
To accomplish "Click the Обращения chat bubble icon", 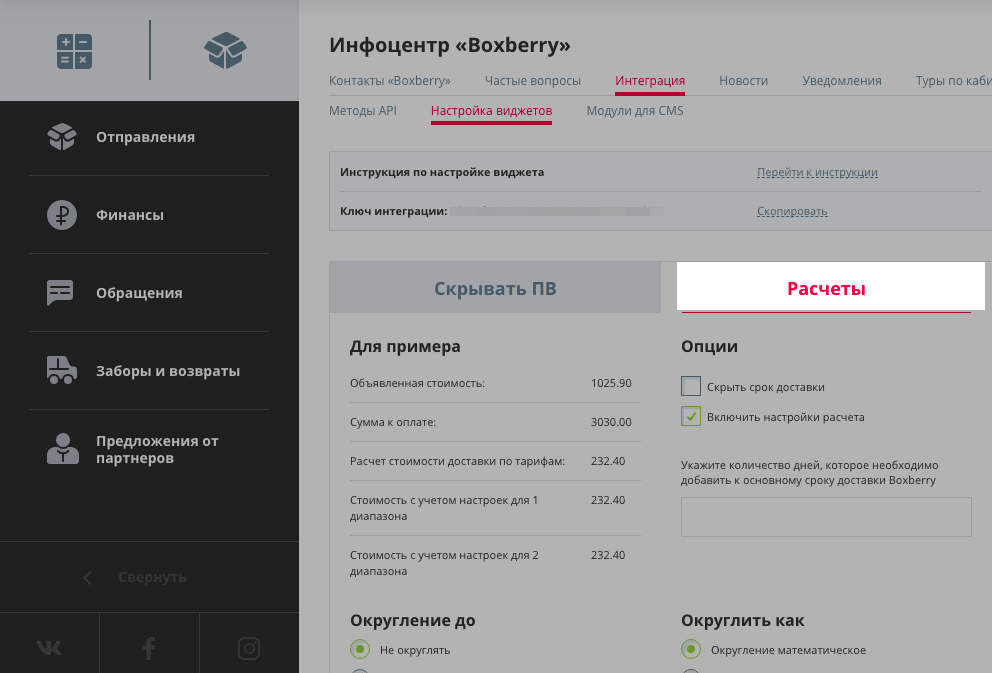I will (x=60, y=293).
